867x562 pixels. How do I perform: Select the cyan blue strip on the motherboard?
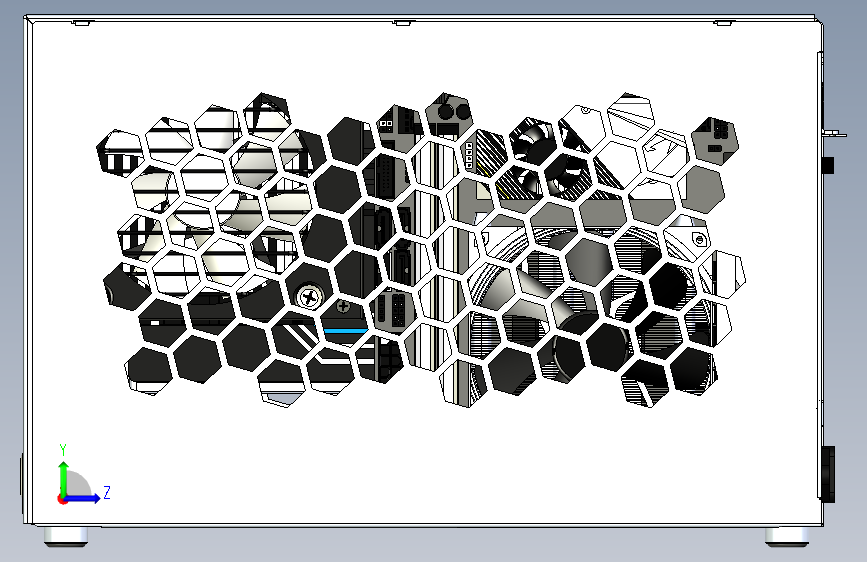point(346,331)
